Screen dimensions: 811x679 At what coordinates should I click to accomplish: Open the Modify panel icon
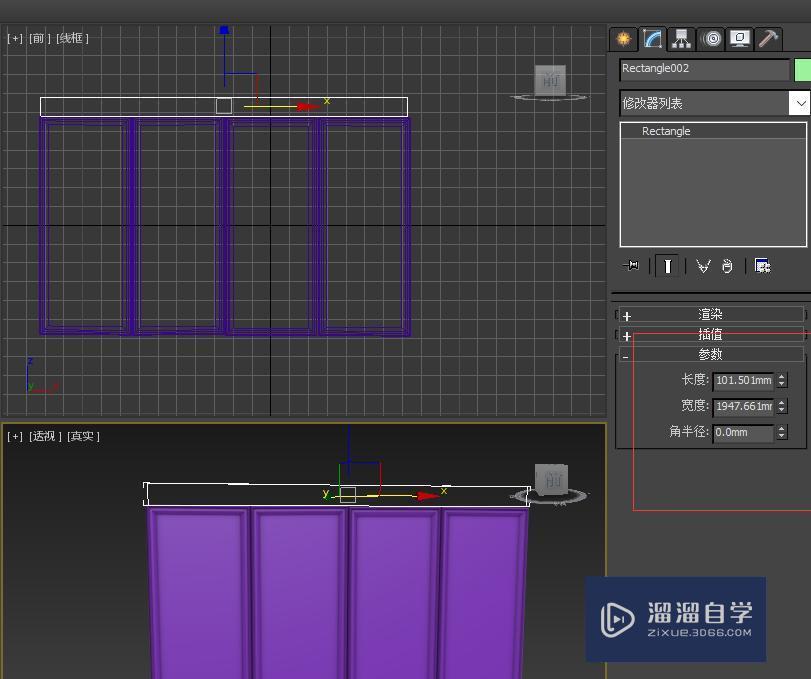tap(651, 39)
